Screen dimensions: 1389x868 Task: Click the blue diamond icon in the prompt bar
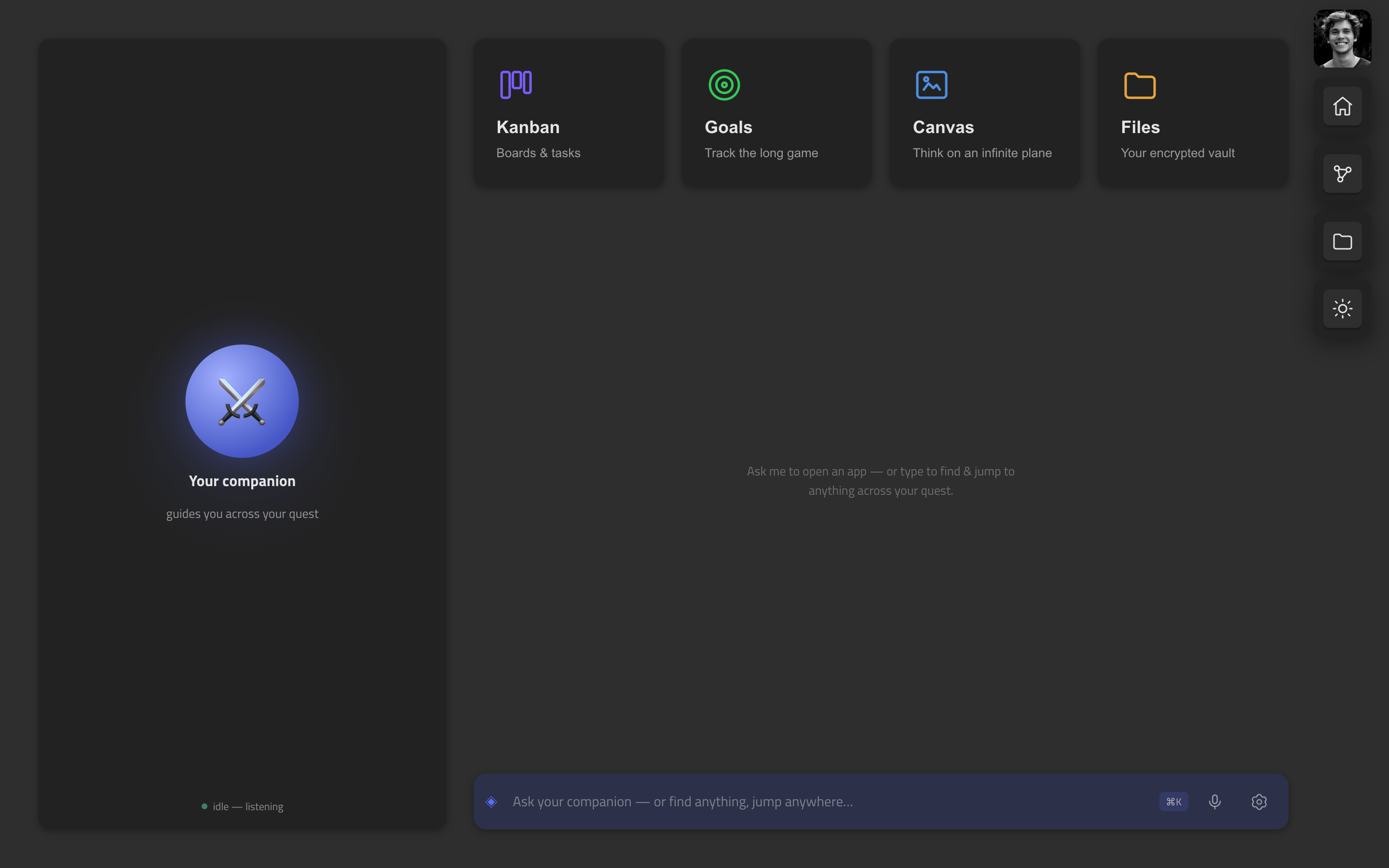(x=491, y=801)
